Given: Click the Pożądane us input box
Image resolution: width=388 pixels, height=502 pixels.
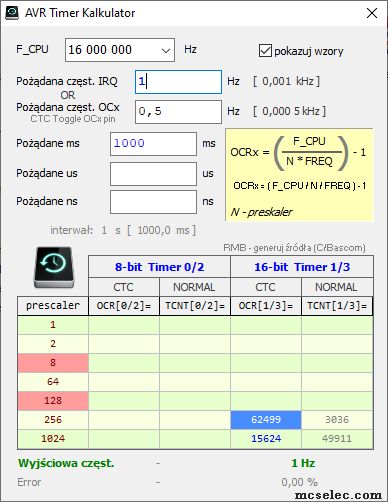Looking at the screenshot, I should [153, 174].
